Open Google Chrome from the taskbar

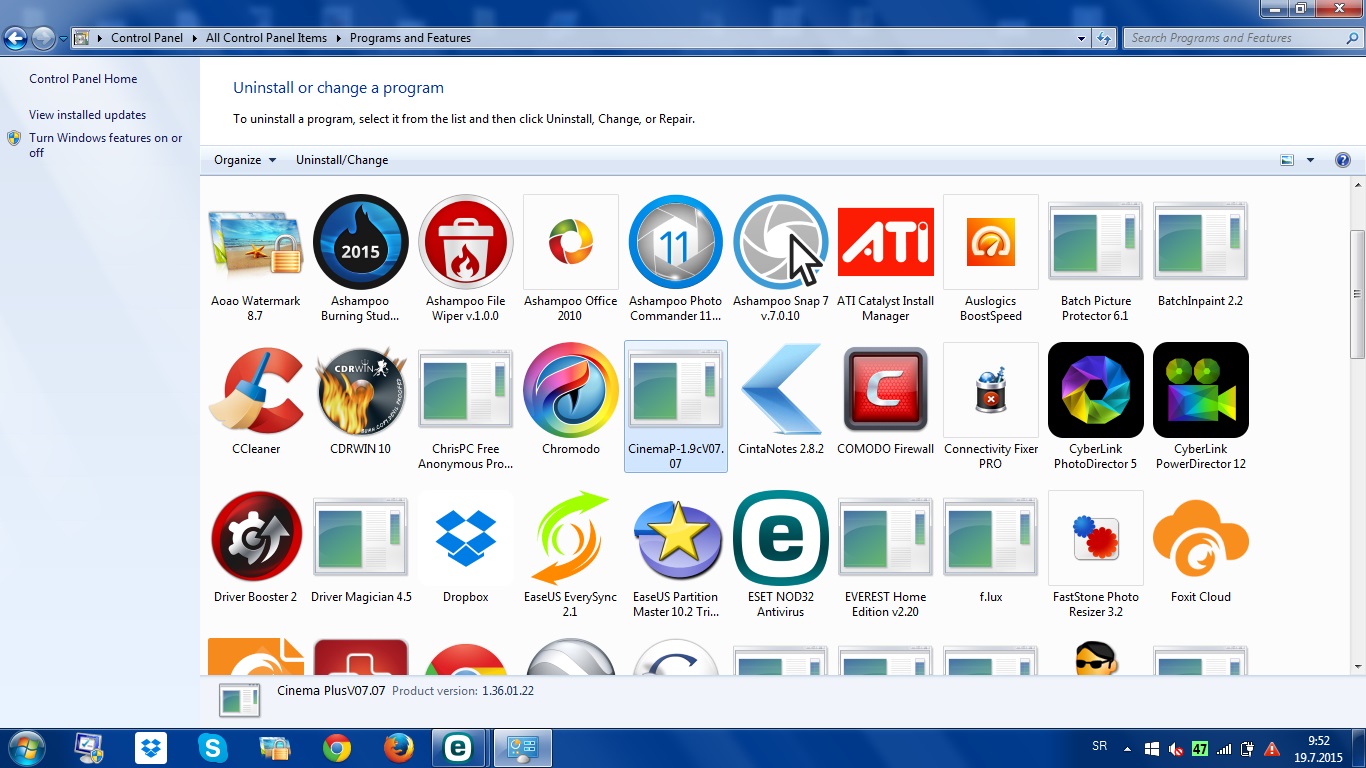click(337, 748)
